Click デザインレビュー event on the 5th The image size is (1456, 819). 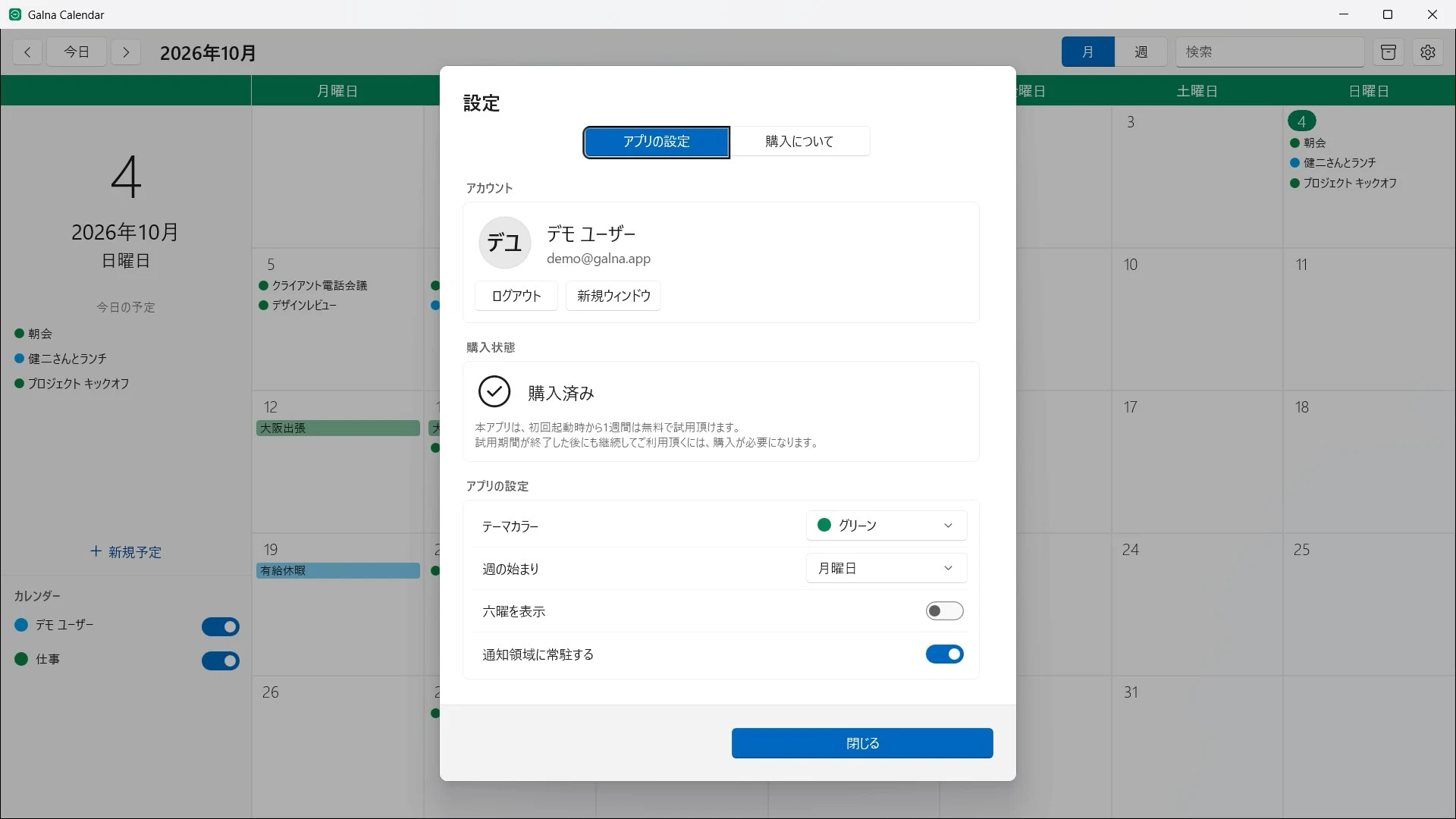tap(304, 306)
